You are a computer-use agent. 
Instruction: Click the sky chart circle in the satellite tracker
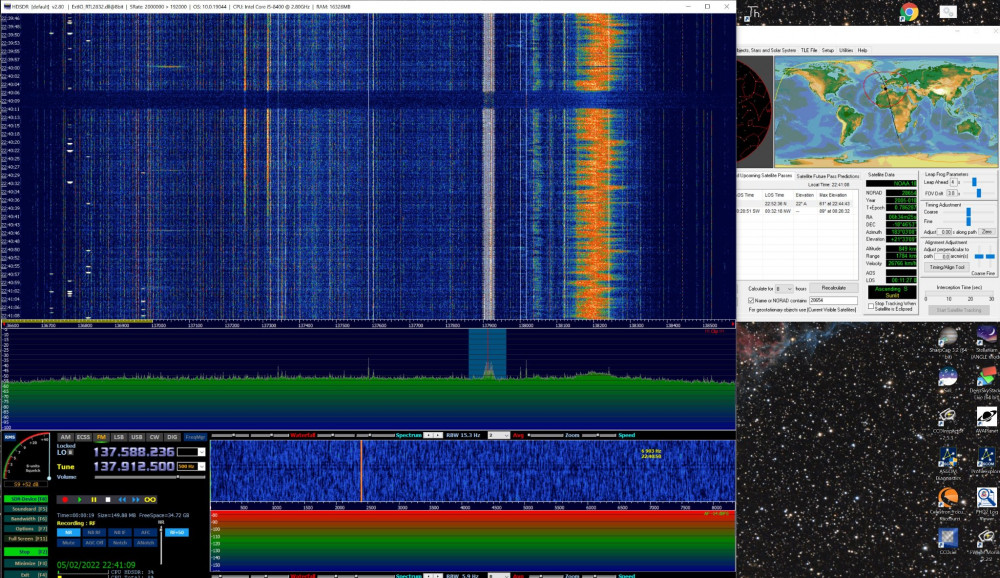pyautogui.click(x=754, y=112)
